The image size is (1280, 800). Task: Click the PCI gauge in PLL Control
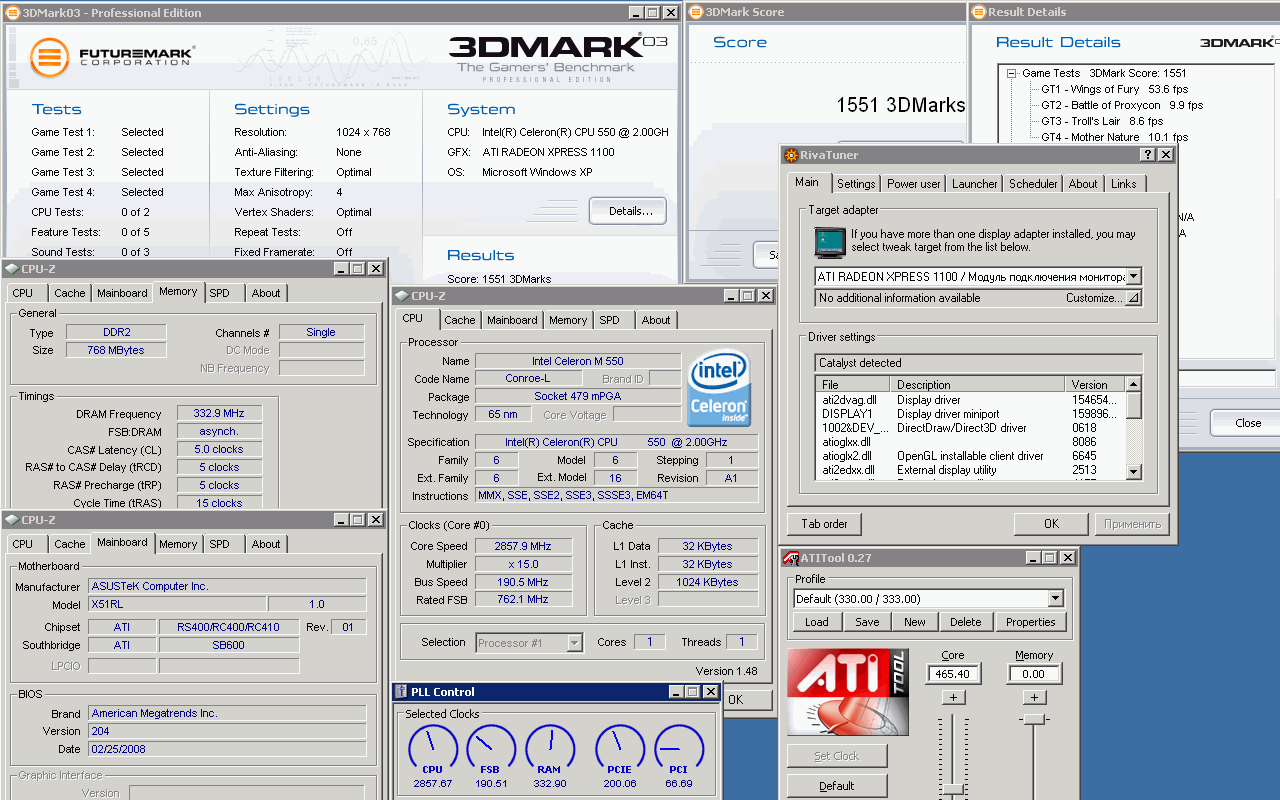[679, 749]
